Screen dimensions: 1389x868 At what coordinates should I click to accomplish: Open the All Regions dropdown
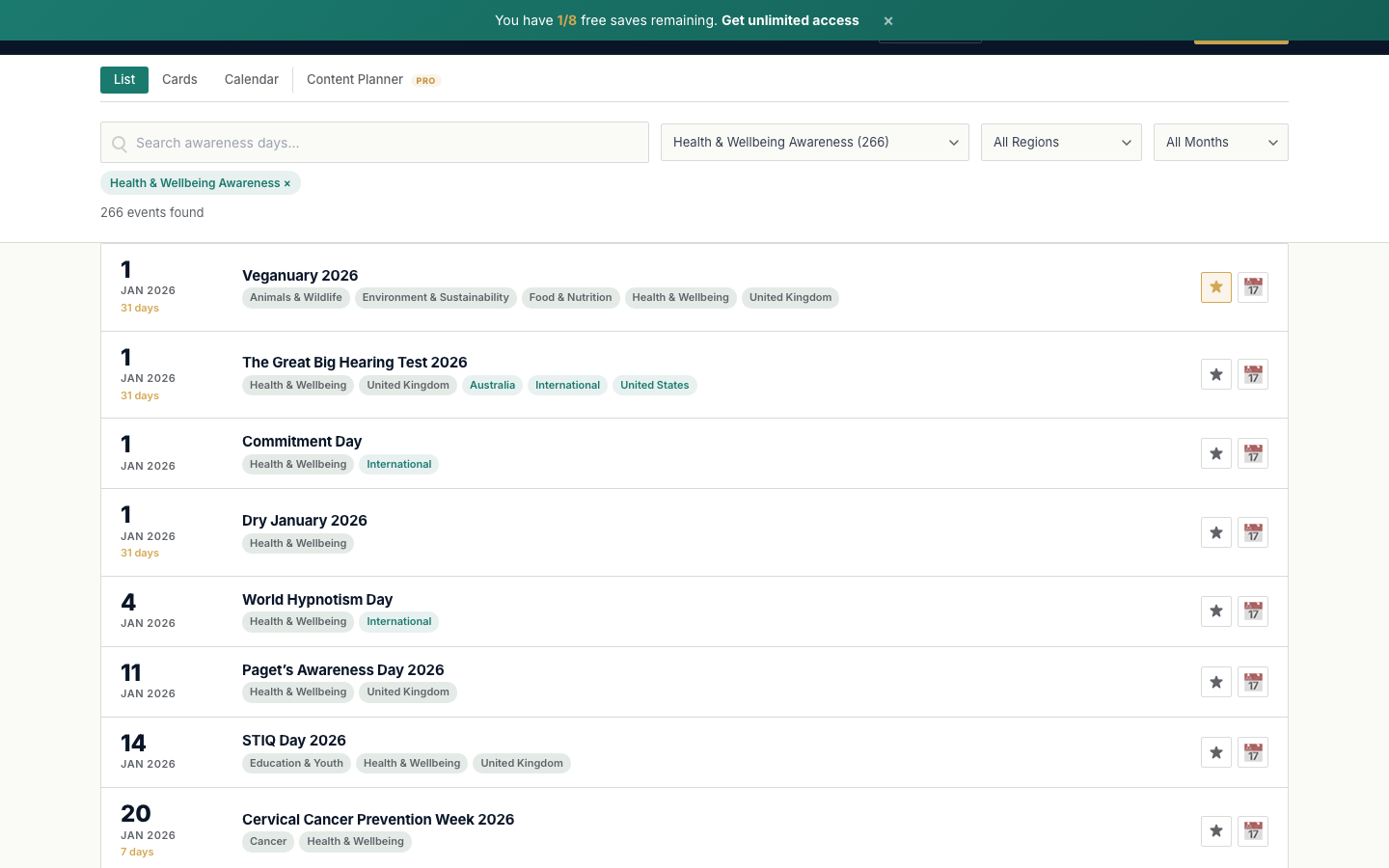[1061, 142]
